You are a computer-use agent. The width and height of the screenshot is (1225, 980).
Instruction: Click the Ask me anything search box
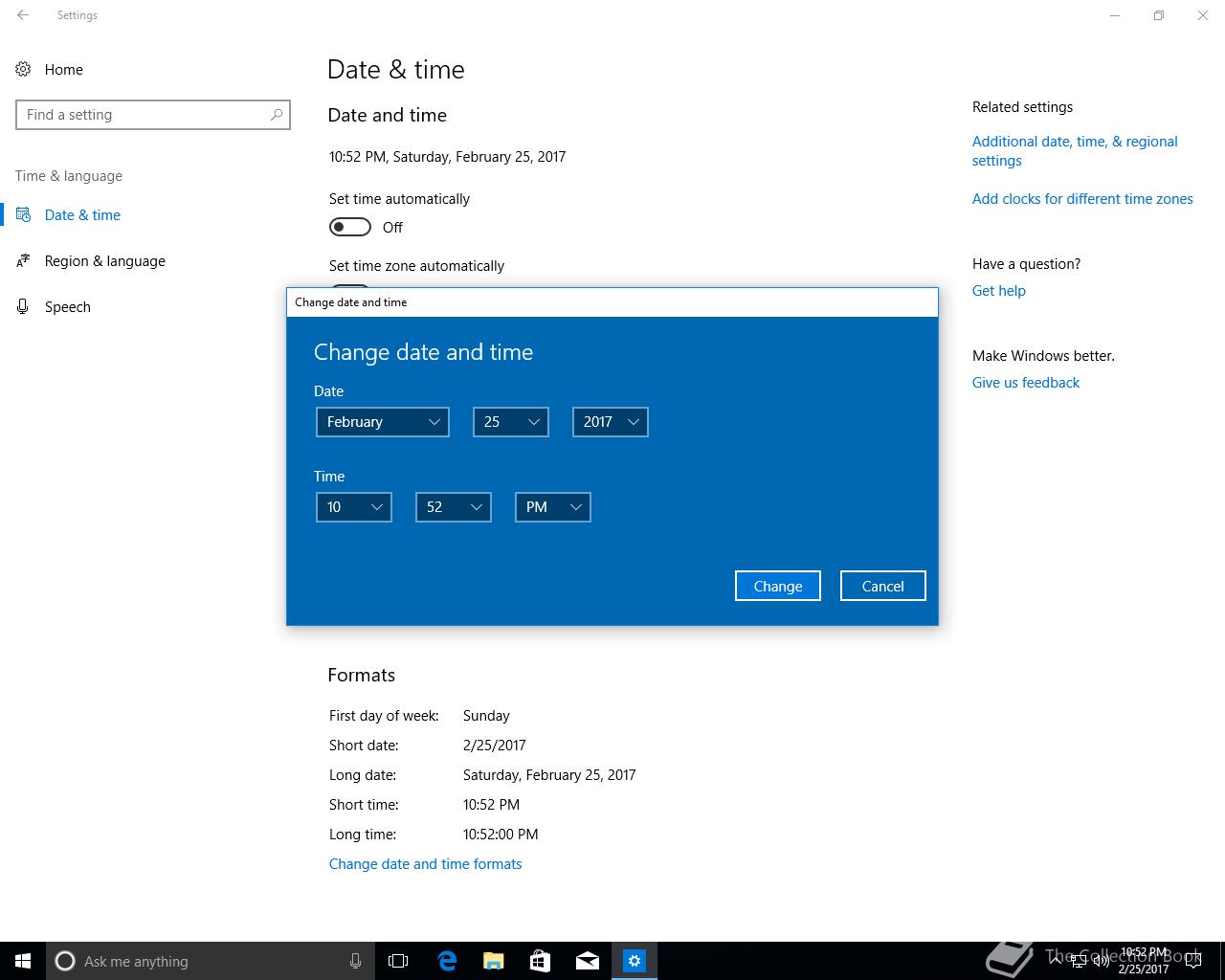pyautogui.click(x=211, y=961)
